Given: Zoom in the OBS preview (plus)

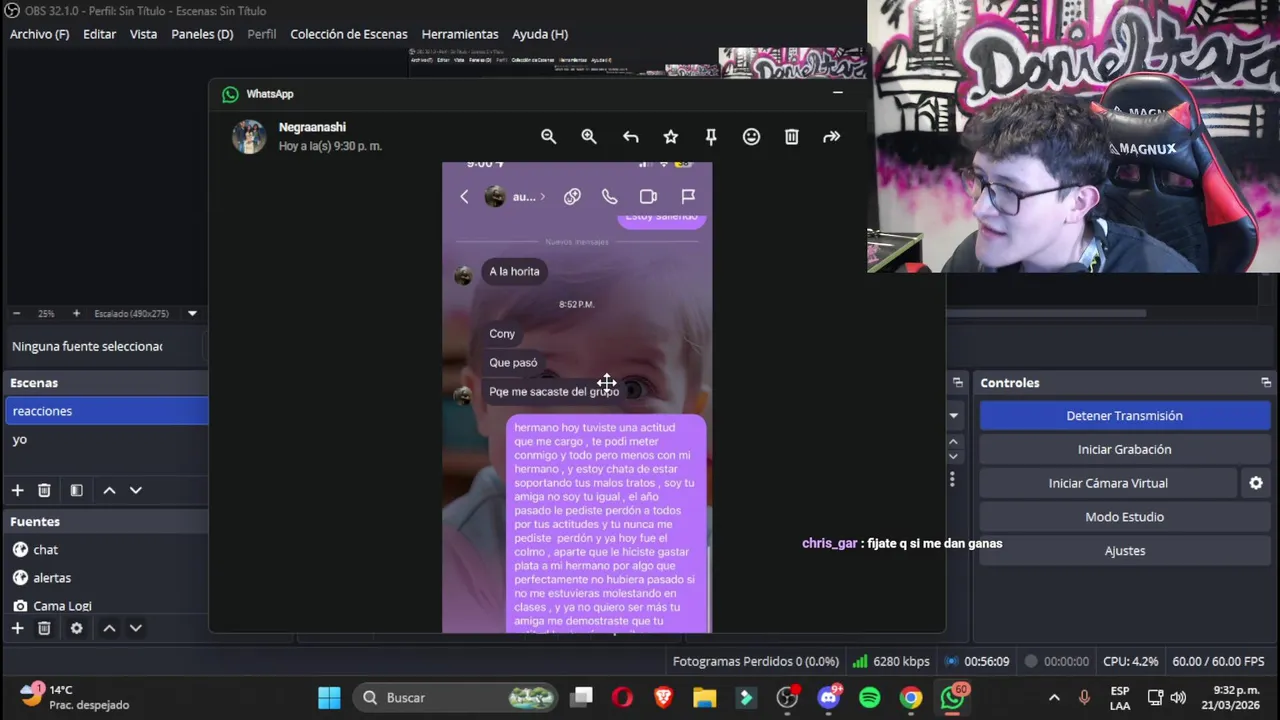Looking at the screenshot, I should [76, 313].
